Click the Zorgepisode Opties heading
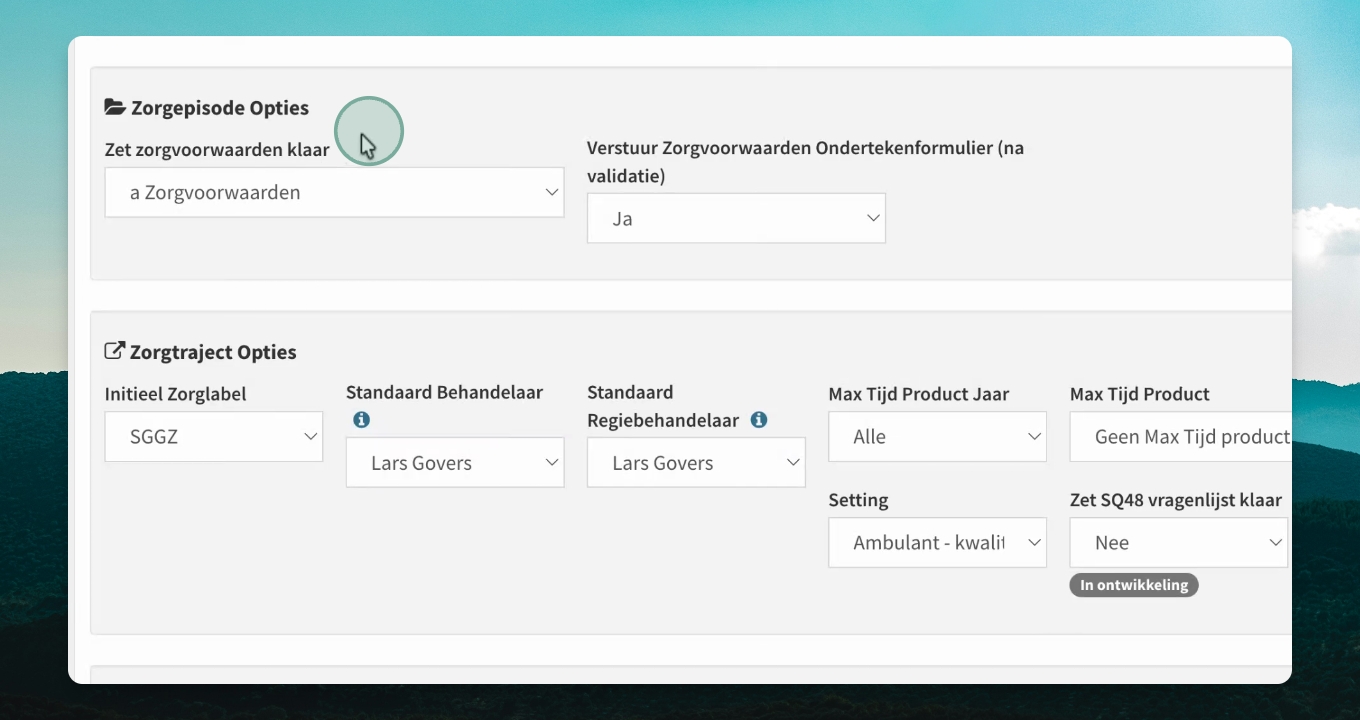 pyautogui.click(x=220, y=108)
